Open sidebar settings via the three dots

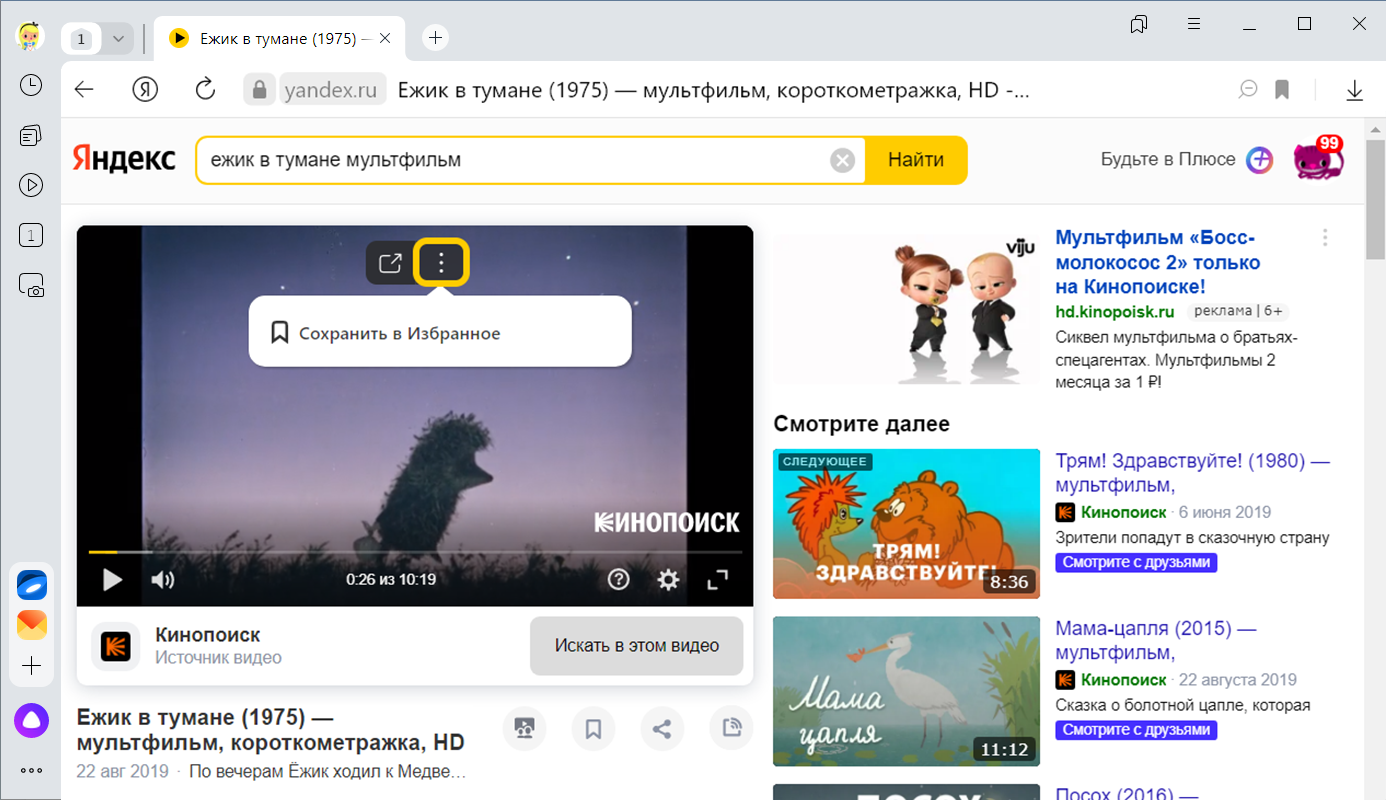(x=31, y=771)
